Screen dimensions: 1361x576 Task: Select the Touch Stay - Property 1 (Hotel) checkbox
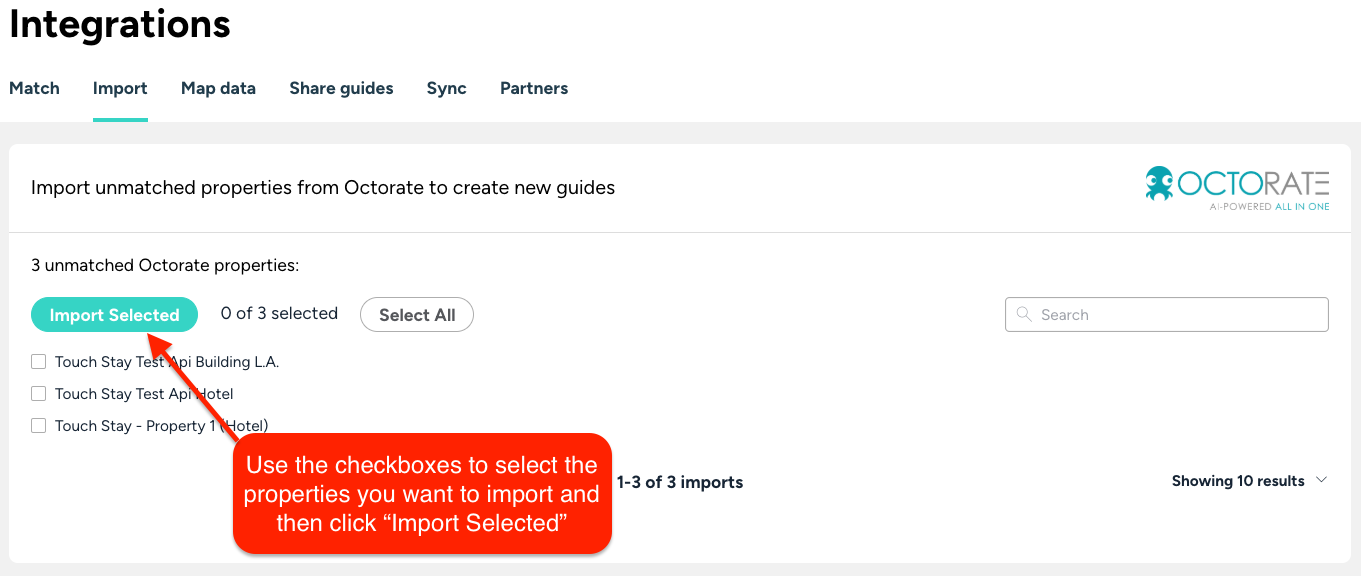(39, 426)
